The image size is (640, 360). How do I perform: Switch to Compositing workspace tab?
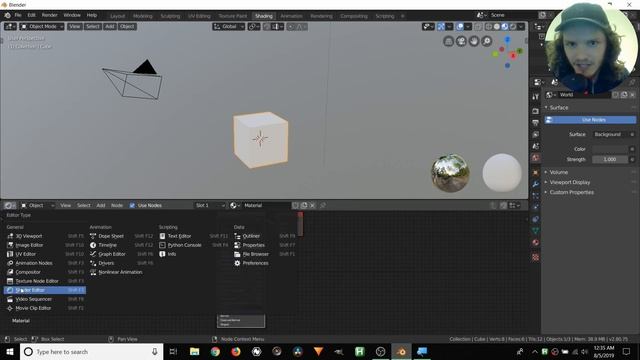coord(354,16)
